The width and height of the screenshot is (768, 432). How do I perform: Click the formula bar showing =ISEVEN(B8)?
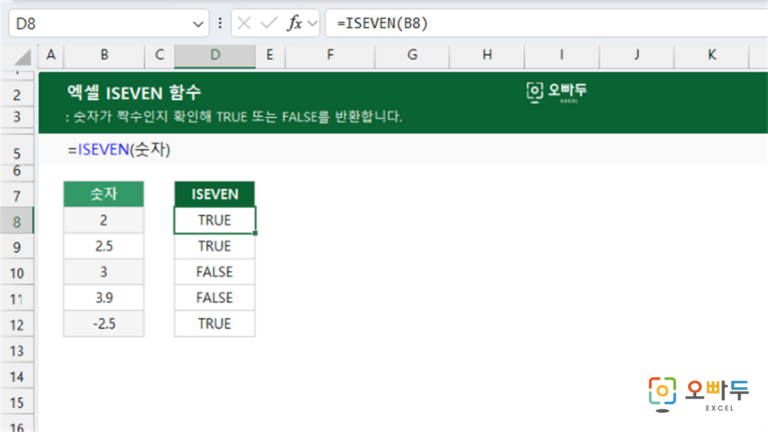point(546,23)
